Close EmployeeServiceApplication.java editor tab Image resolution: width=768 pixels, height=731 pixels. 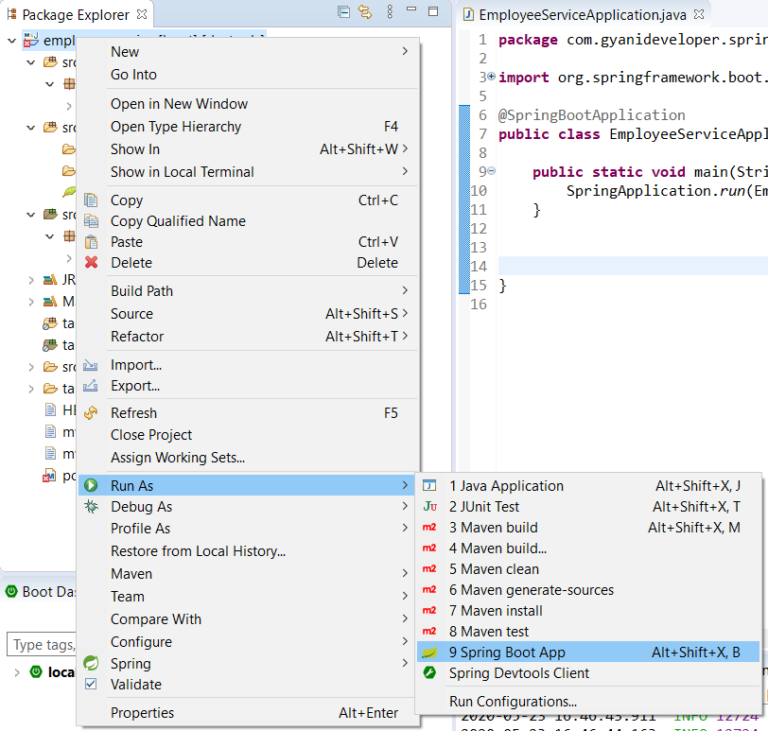(x=699, y=14)
